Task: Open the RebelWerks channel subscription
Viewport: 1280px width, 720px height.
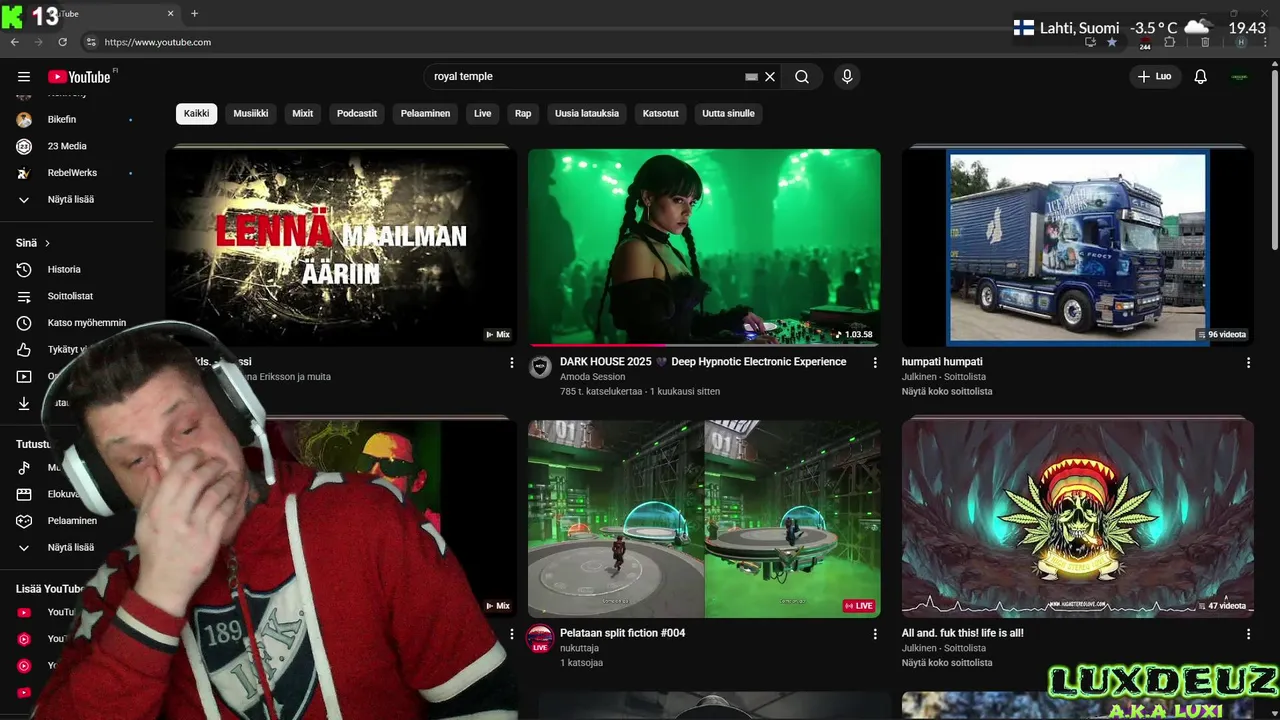Action: 72,173
